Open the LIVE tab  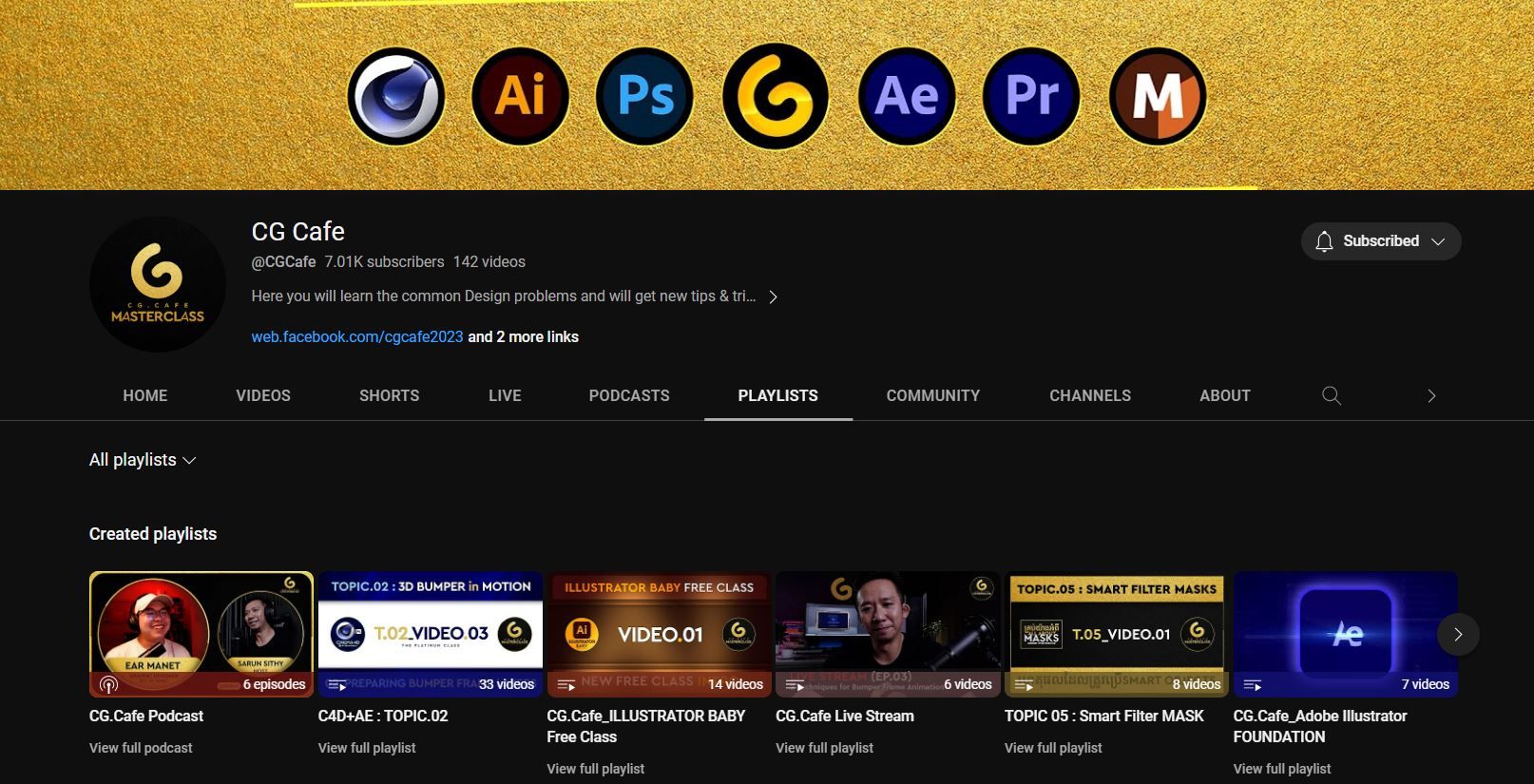(x=505, y=395)
